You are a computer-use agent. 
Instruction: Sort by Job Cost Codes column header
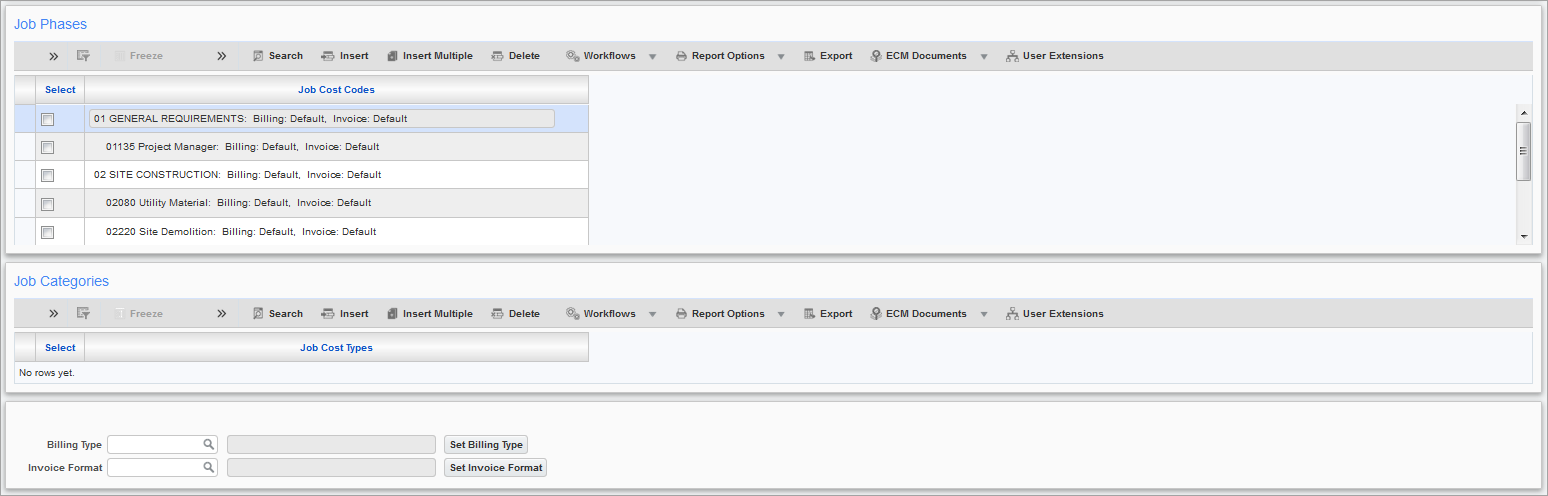pos(337,90)
